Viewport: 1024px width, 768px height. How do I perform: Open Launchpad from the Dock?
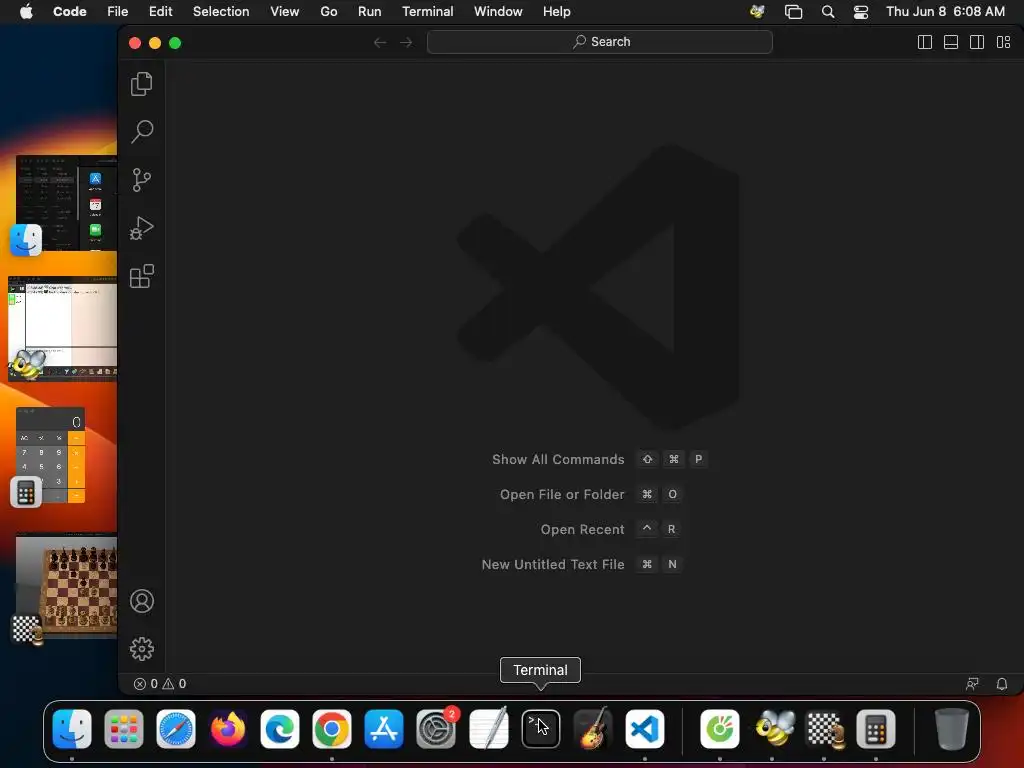click(x=123, y=729)
